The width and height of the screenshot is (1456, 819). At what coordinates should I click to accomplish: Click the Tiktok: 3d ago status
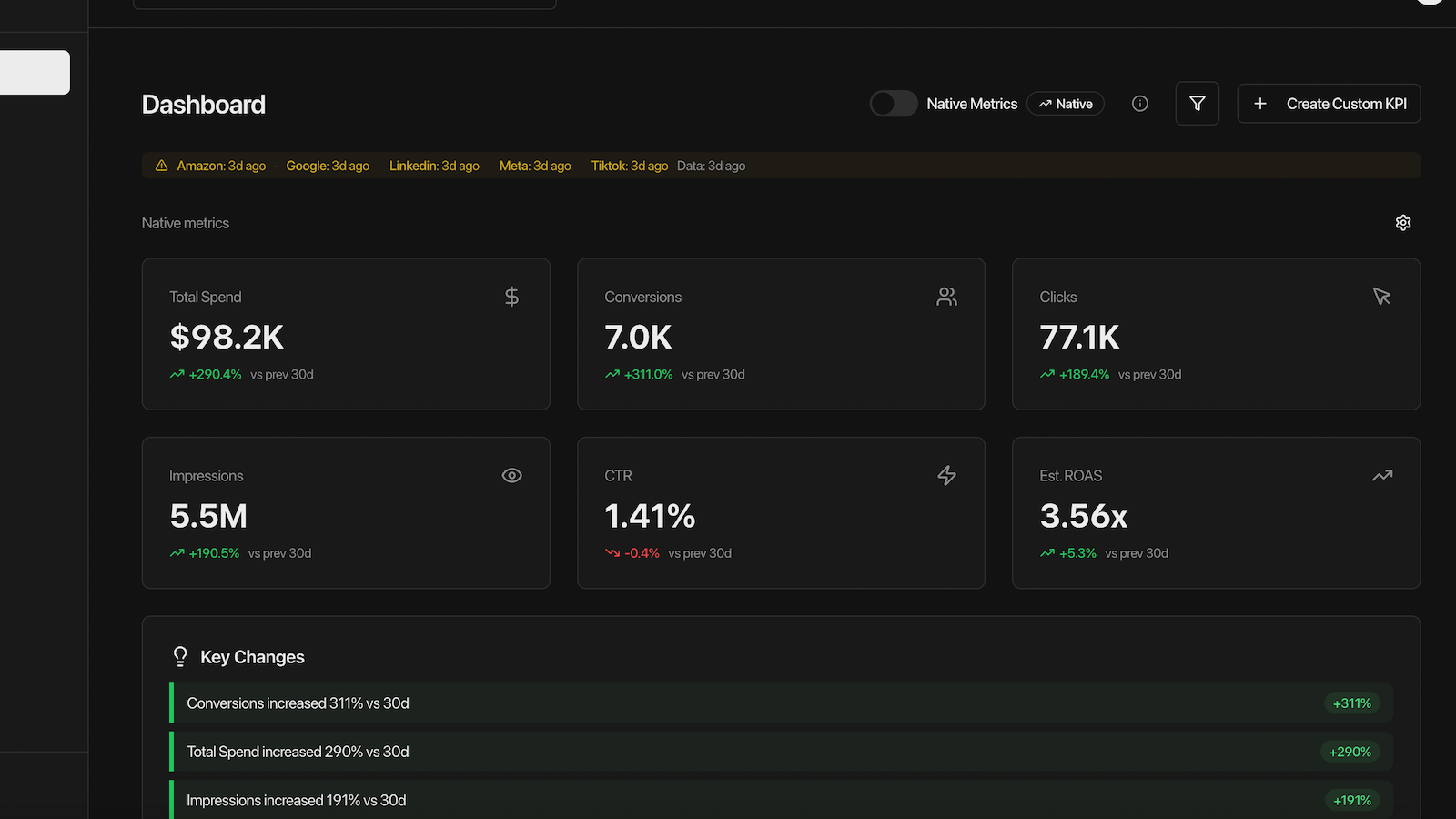[x=630, y=166]
